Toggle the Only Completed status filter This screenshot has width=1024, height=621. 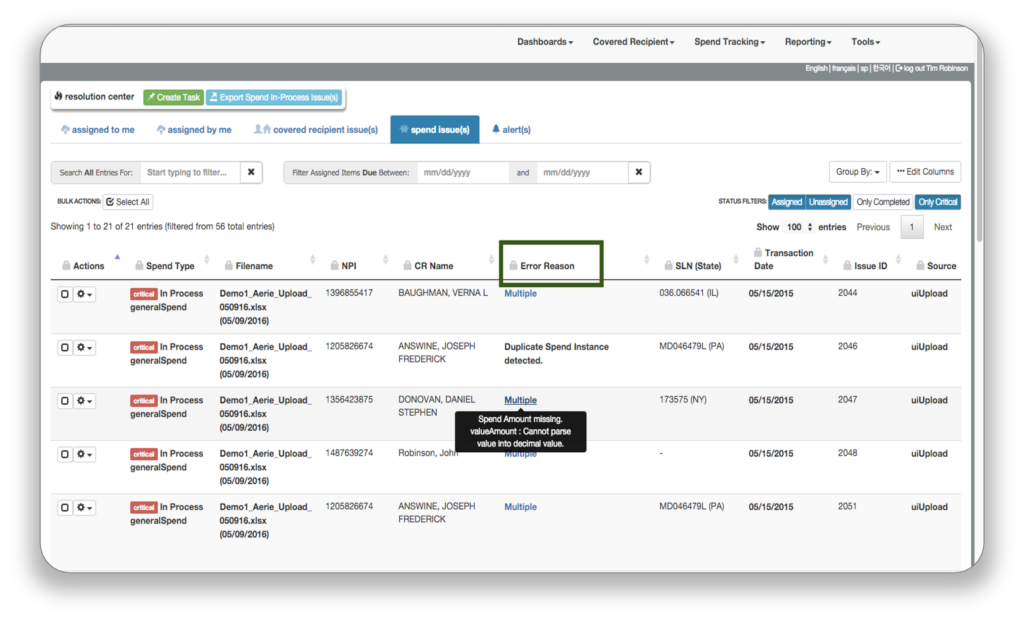(883, 202)
